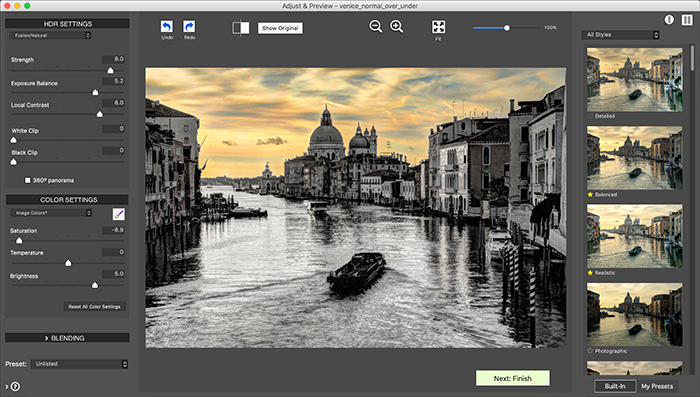Screen dimensions: 700x397
Task: Click the Brightness value field 5.0
Action: [x=113, y=274]
